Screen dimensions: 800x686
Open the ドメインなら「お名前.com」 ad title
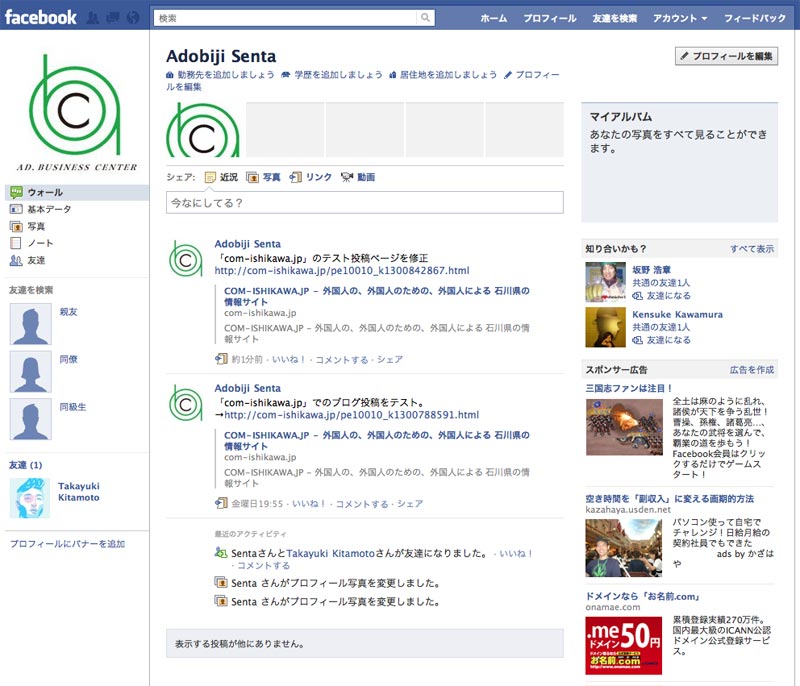click(642, 596)
